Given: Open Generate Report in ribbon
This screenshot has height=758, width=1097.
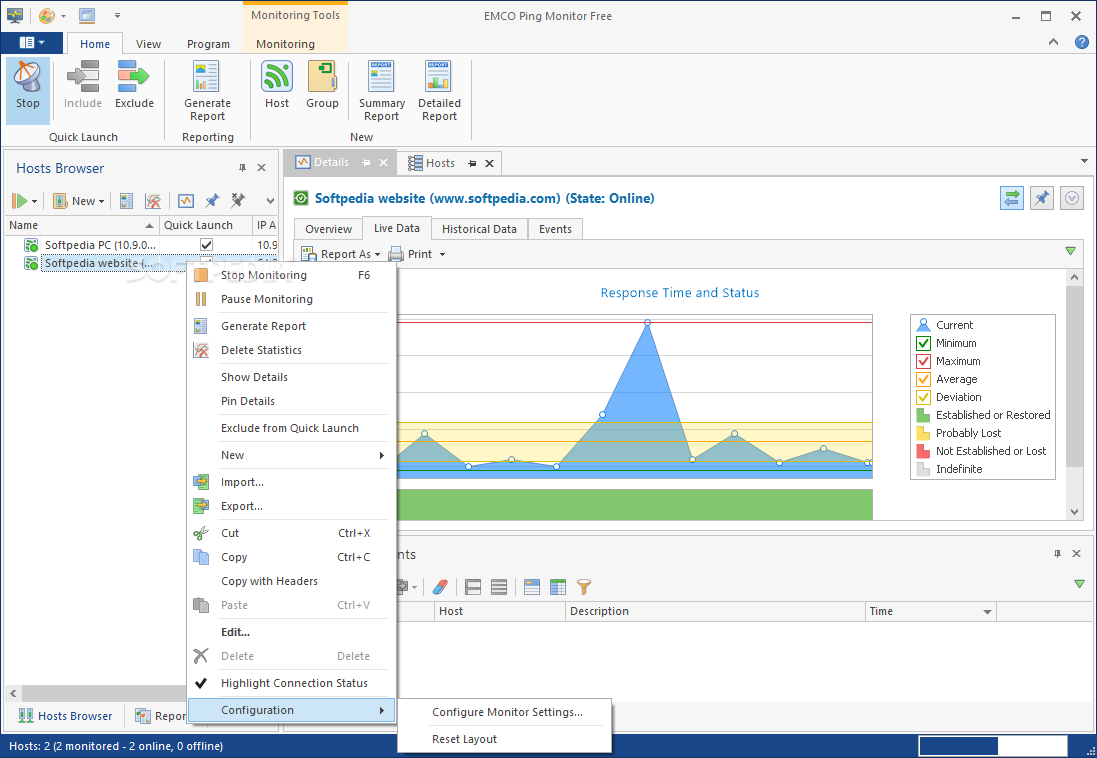Looking at the screenshot, I should pyautogui.click(x=207, y=91).
